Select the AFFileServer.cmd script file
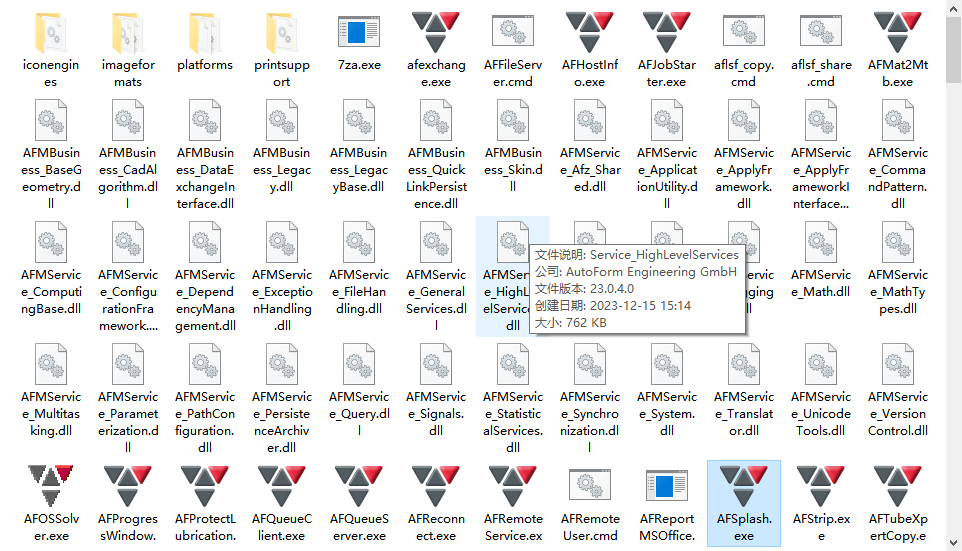The height and width of the screenshot is (551, 962). click(x=512, y=35)
